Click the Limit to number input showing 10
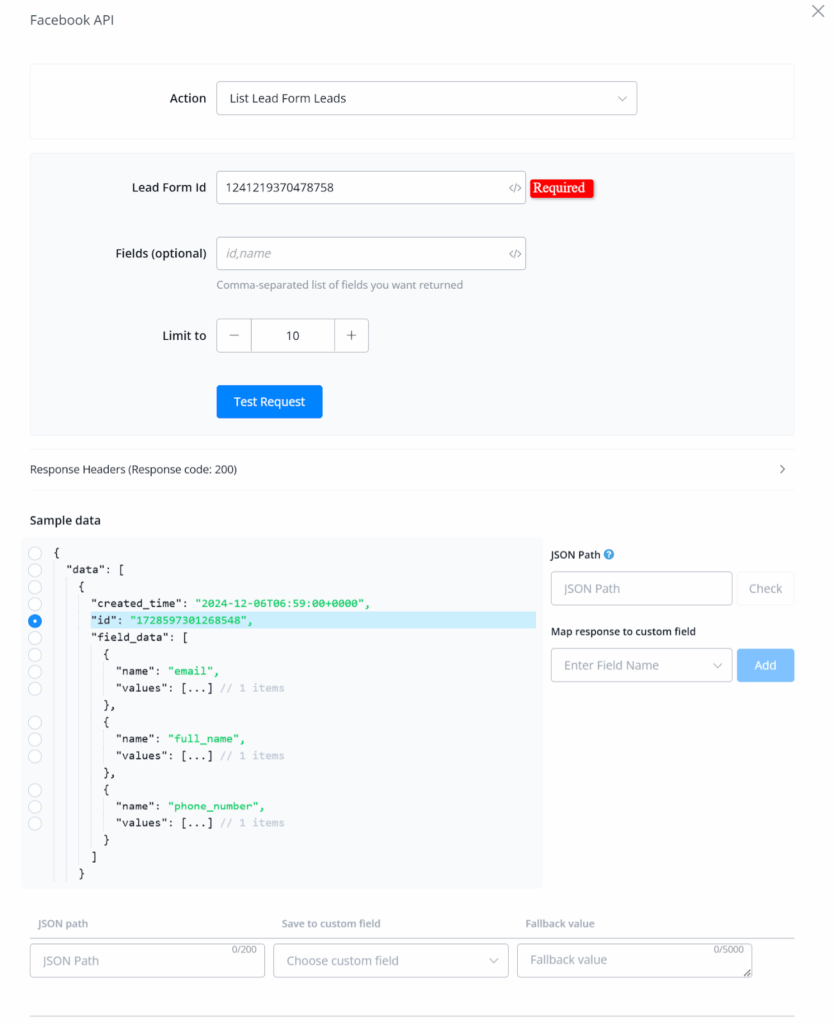Screen dimensions: 834x1024 [x=292, y=336]
